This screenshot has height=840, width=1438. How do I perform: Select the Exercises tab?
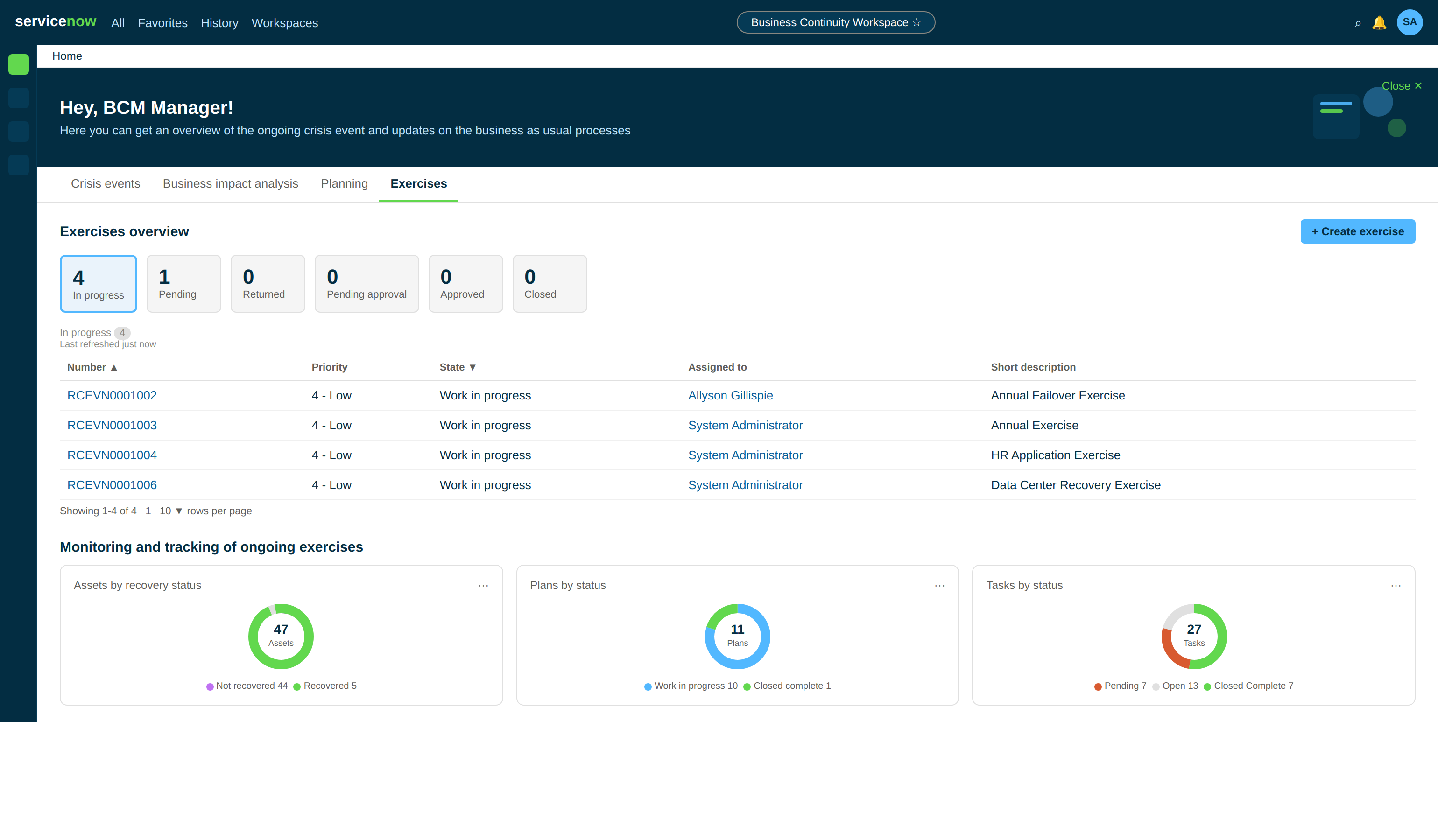tap(419, 183)
